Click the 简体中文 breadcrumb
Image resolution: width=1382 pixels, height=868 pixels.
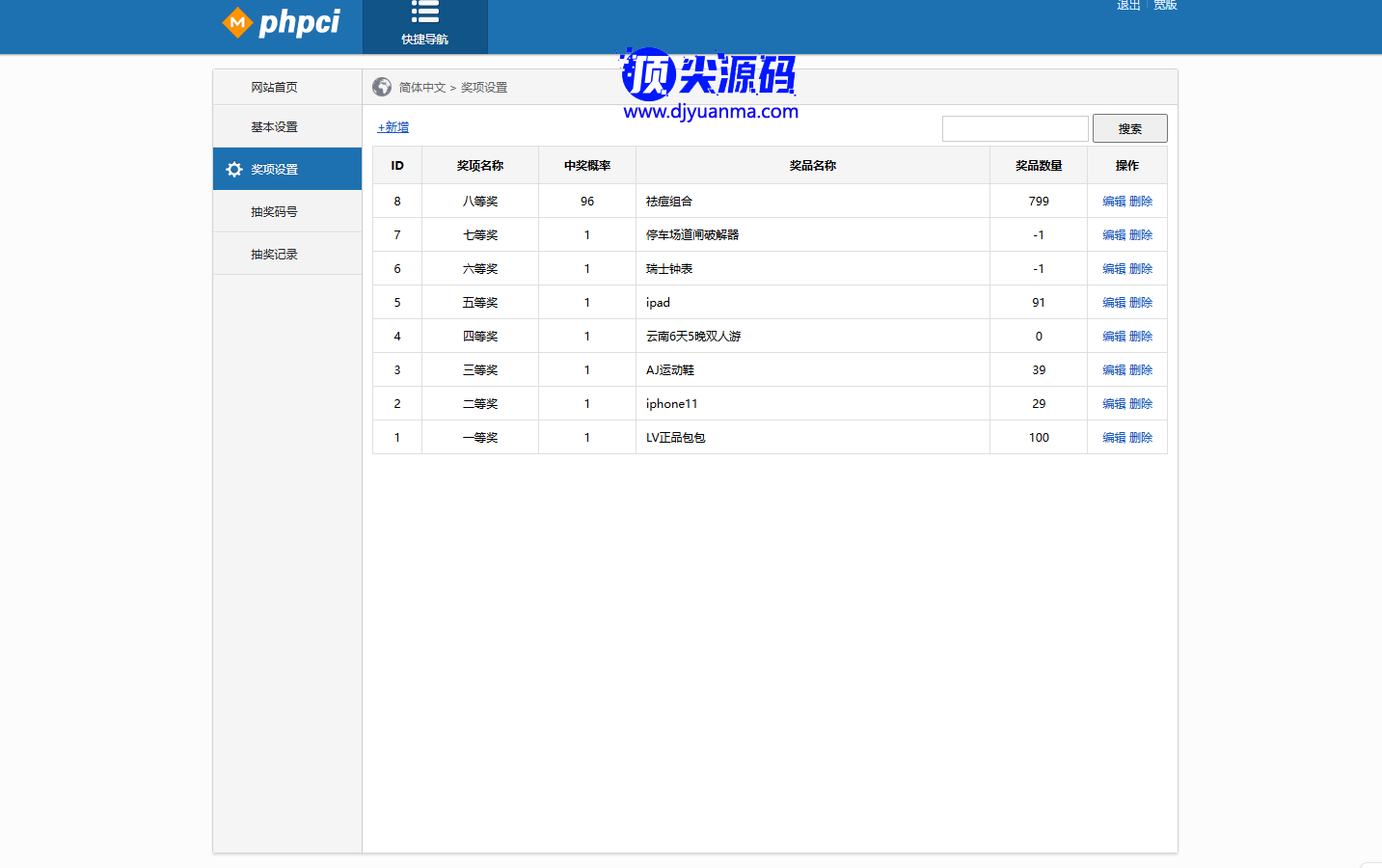pyautogui.click(x=422, y=88)
